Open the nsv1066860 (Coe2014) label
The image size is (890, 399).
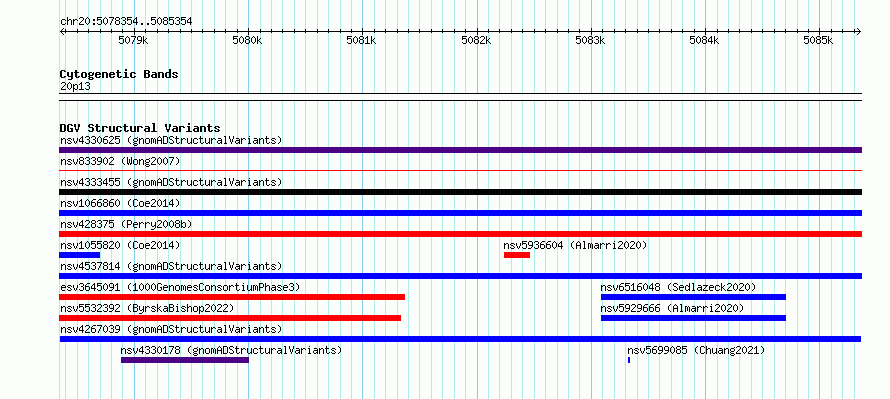tap(120, 203)
